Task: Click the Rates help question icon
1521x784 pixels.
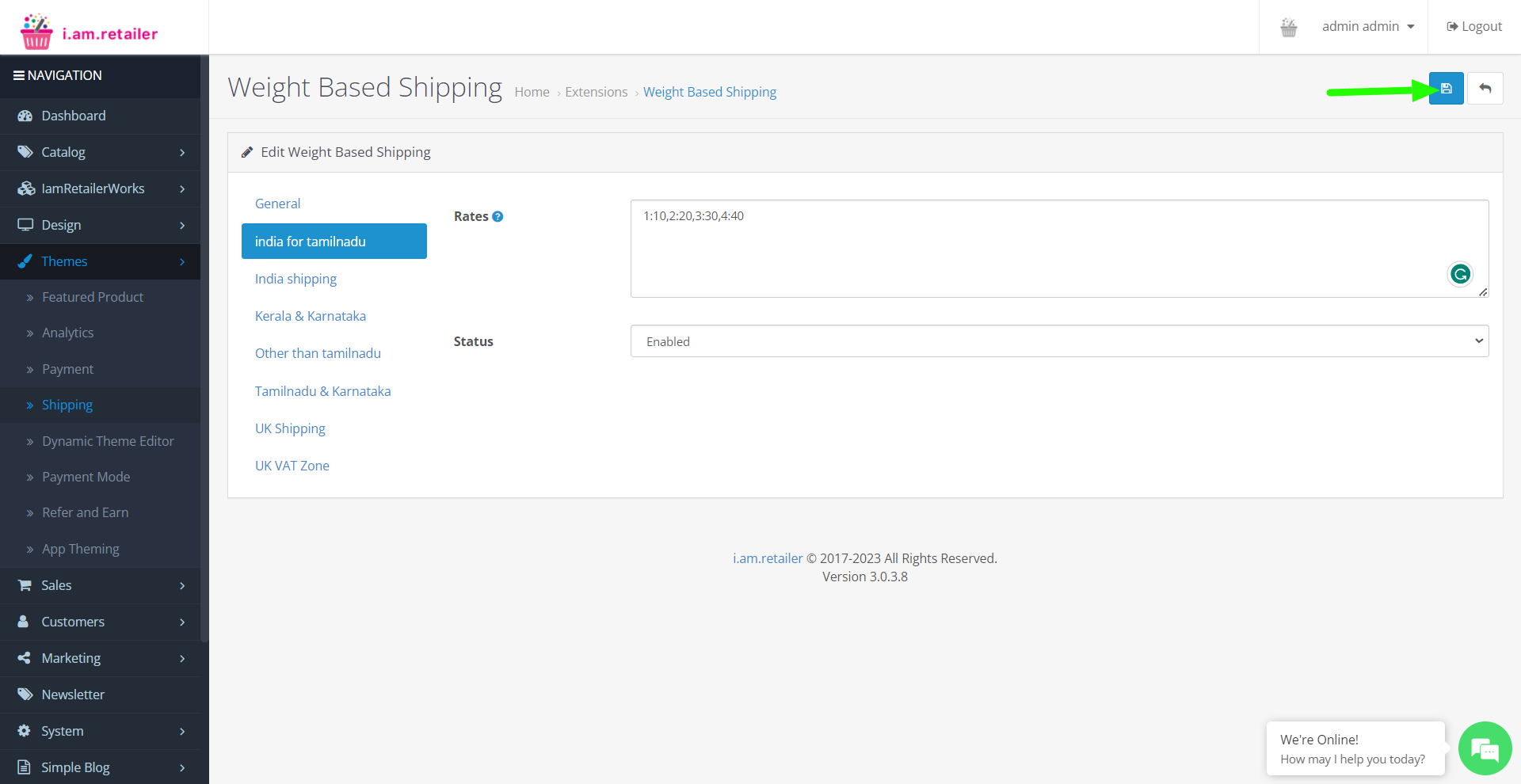Action: click(x=497, y=216)
